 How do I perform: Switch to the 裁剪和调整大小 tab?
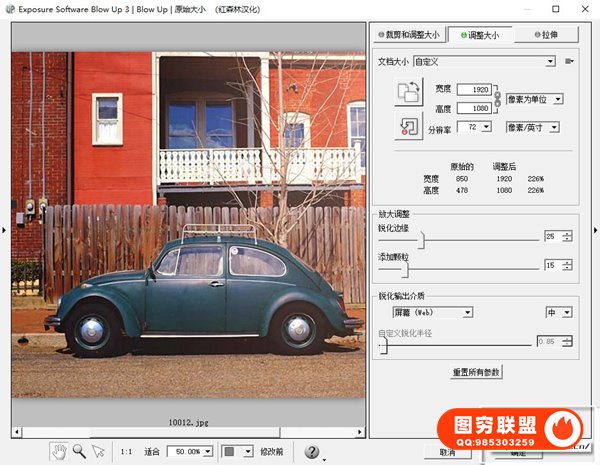click(408, 35)
